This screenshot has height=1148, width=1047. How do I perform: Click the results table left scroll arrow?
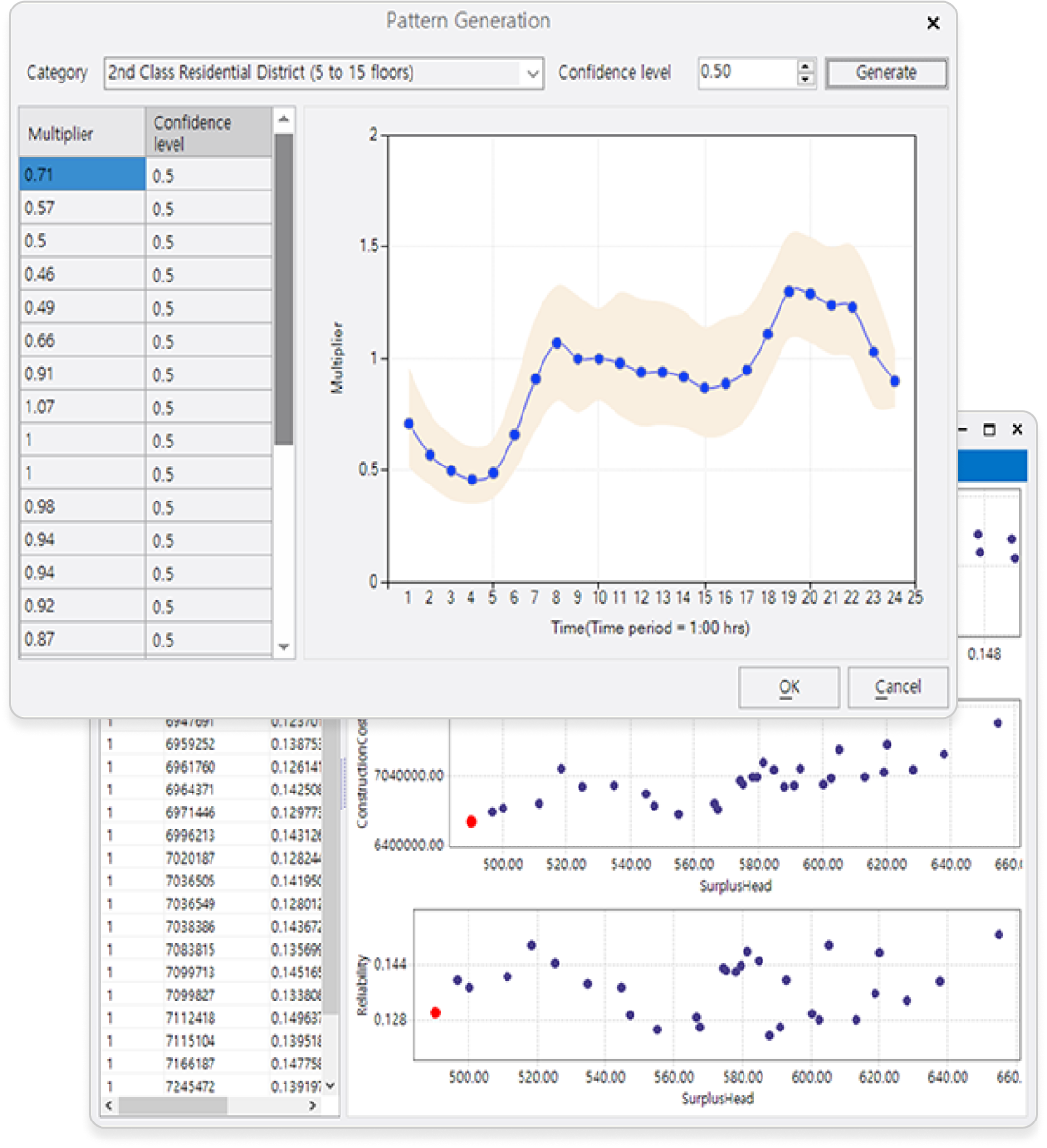point(109,1105)
